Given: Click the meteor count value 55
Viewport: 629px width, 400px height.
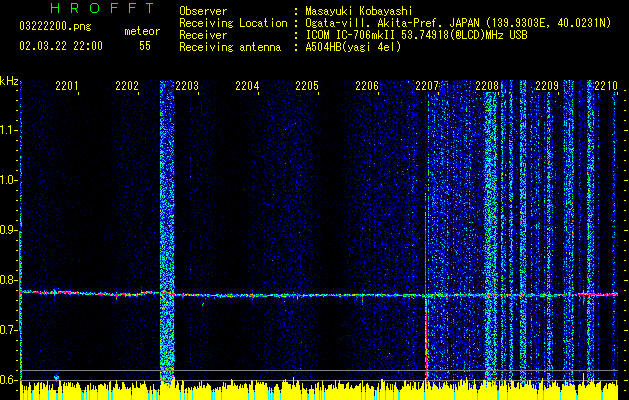Looking at the screenshot, I should click(x=145, y=46).
